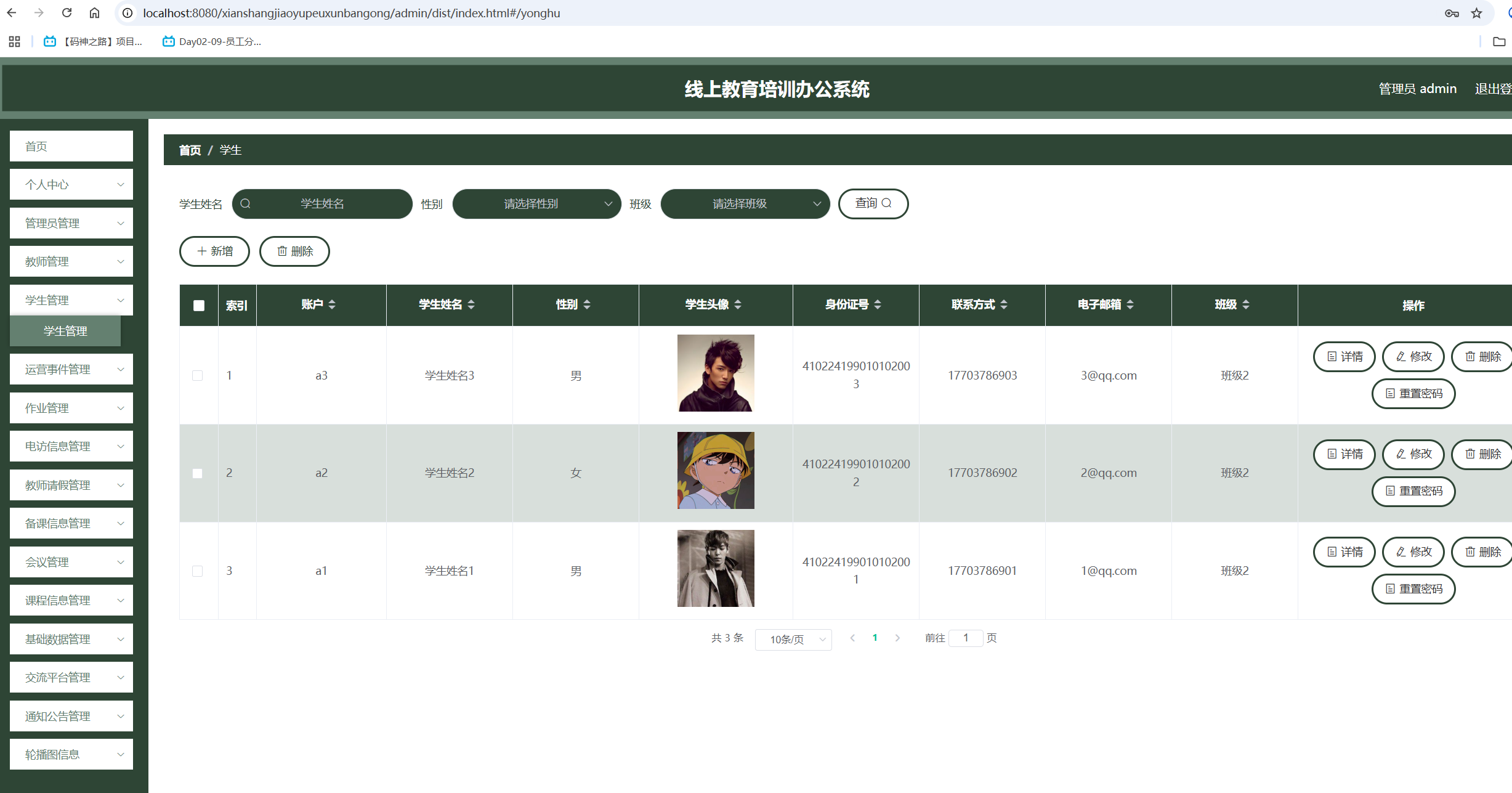This screenshot has width=1512, height=793.
Task: Click 首页 in the breadcrumb
Action: [x=190, y=150]
